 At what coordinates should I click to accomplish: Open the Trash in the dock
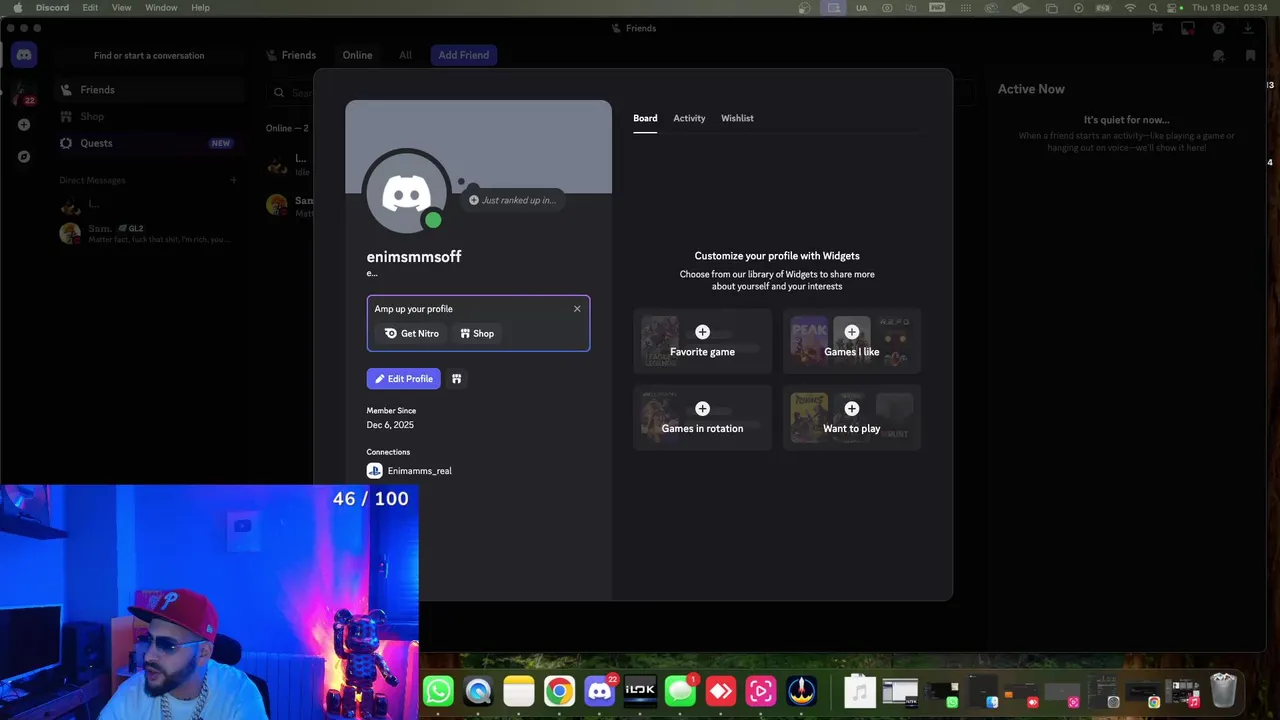1224,691
